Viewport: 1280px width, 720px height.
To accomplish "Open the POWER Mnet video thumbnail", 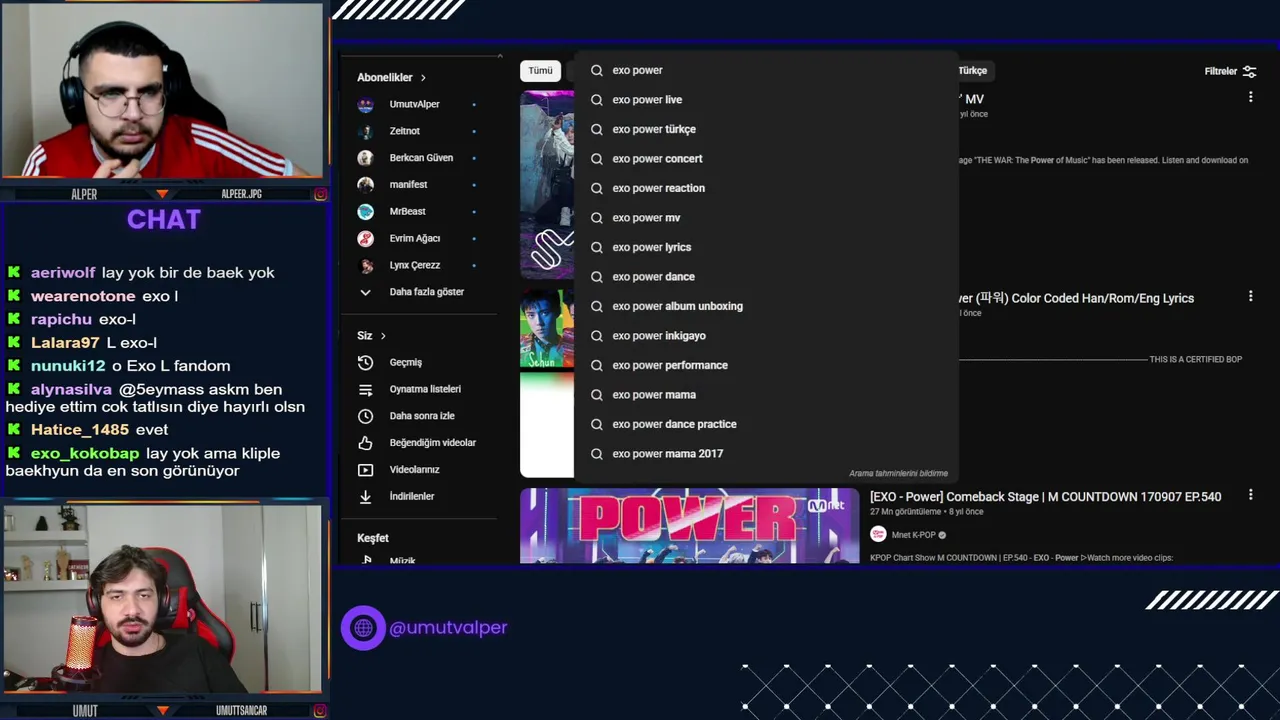I will 690,526.
